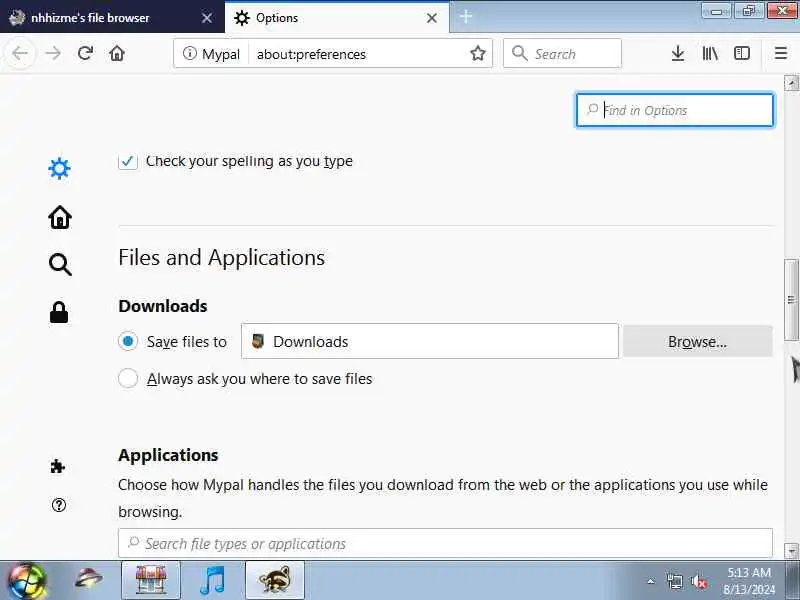Go back with the back arrow button
Image resolution: width=800 pixels, height=600 pixels.
(x=20, y=53)
